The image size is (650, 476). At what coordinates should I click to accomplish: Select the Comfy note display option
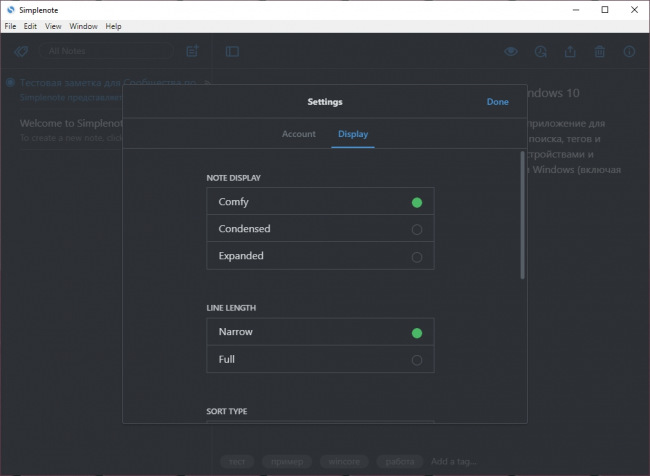pyautogui.click(x=320, y=202)
